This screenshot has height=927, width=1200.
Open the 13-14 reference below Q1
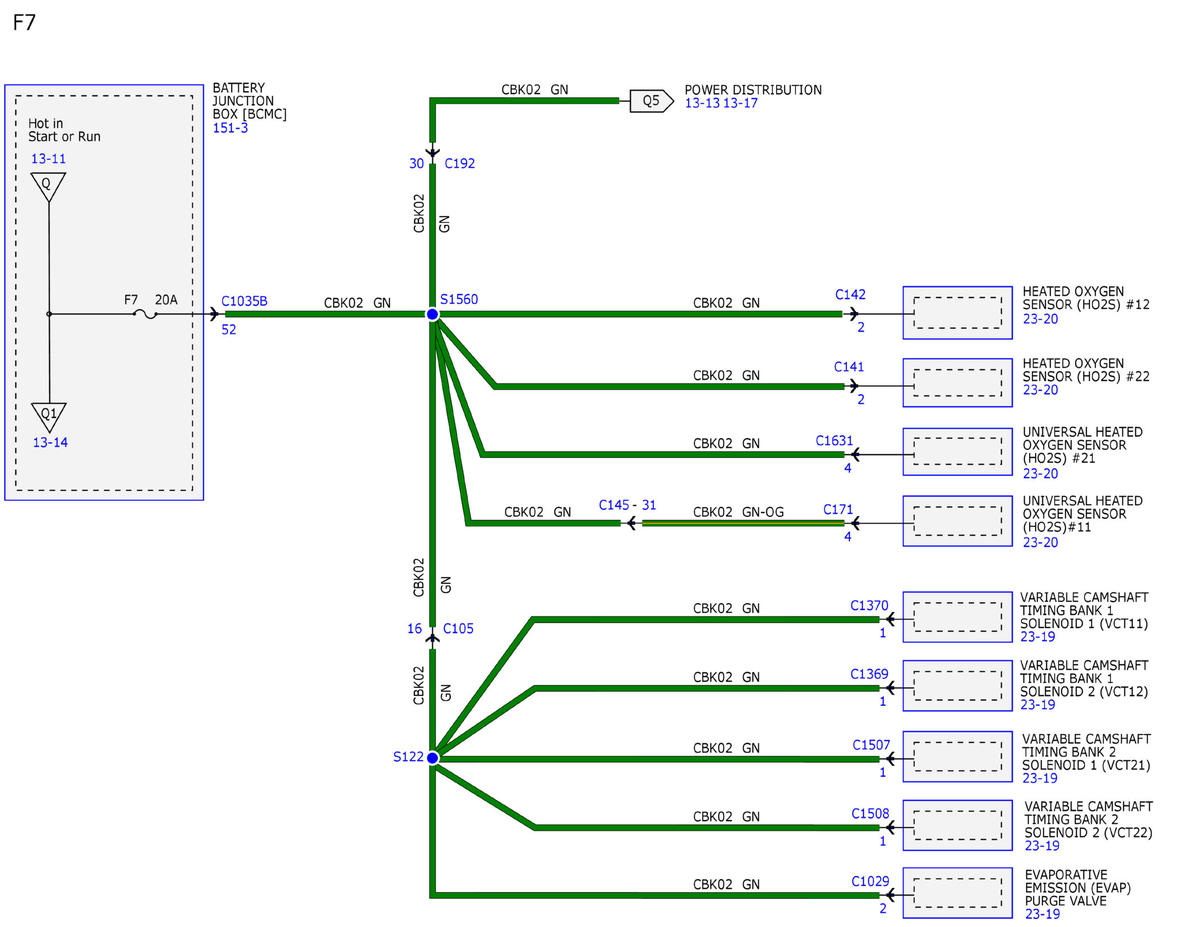(49, 443)
